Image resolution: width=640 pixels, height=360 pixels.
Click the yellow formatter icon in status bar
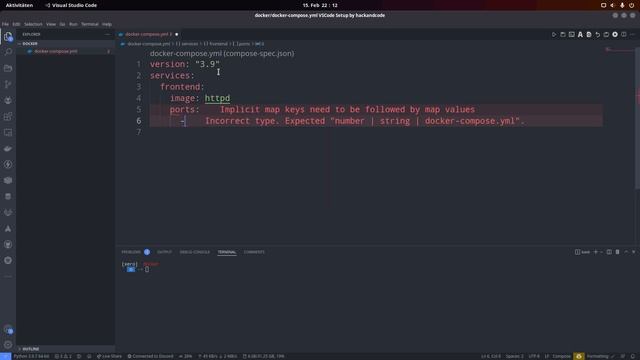(x=579, y=356)
